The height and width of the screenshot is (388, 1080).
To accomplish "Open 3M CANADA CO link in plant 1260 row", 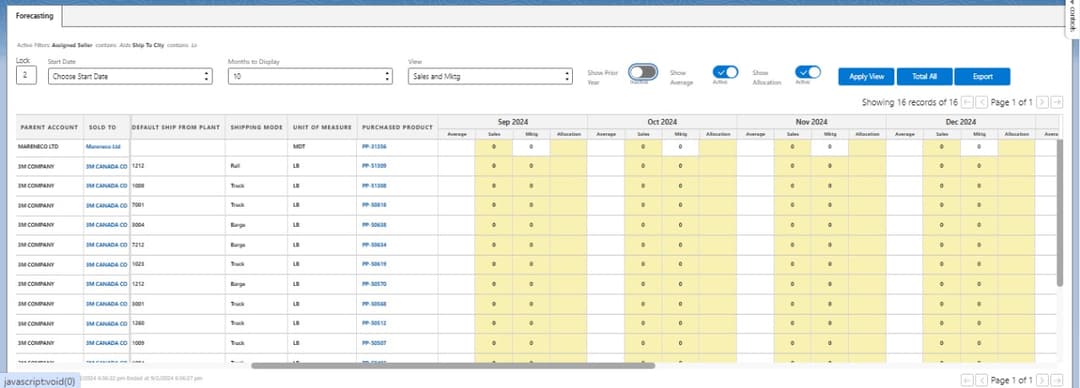I will coord(107,323).
